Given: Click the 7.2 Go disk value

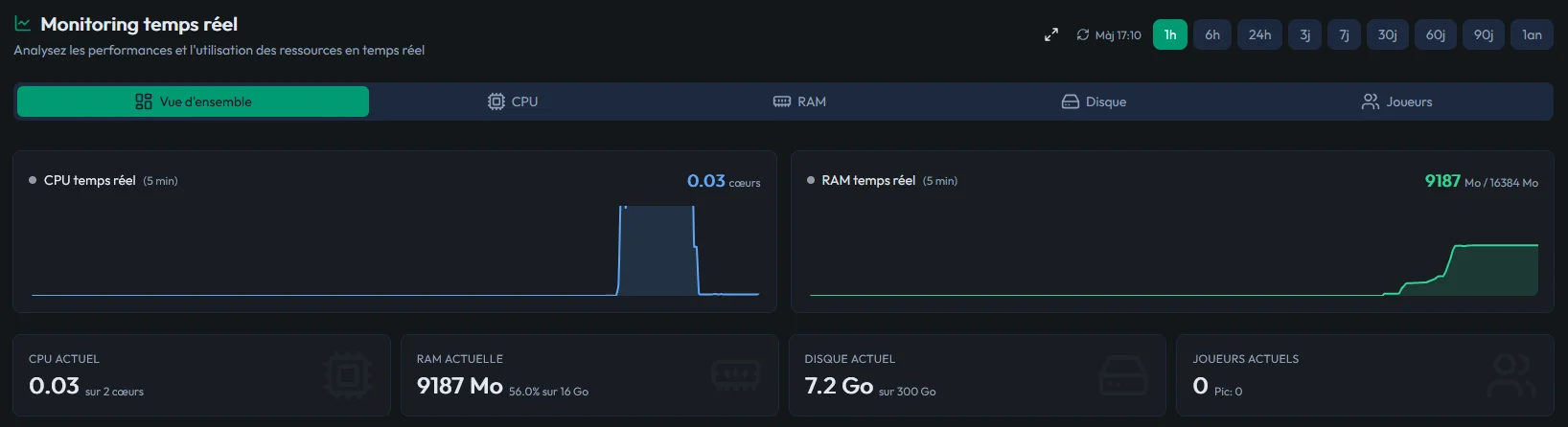Looking at the screenshot, I should coord(839,386).
